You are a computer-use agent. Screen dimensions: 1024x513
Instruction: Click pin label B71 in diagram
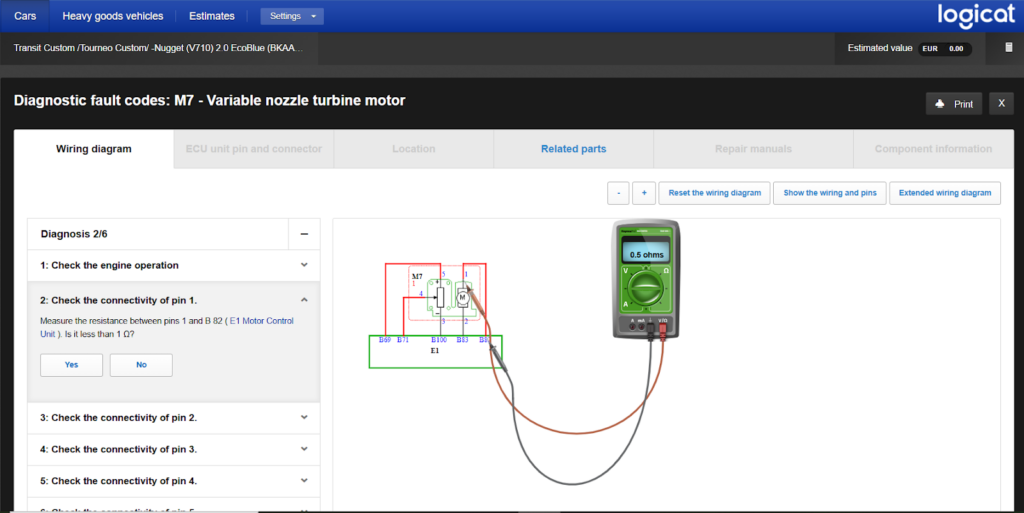[x=403, y=340]
